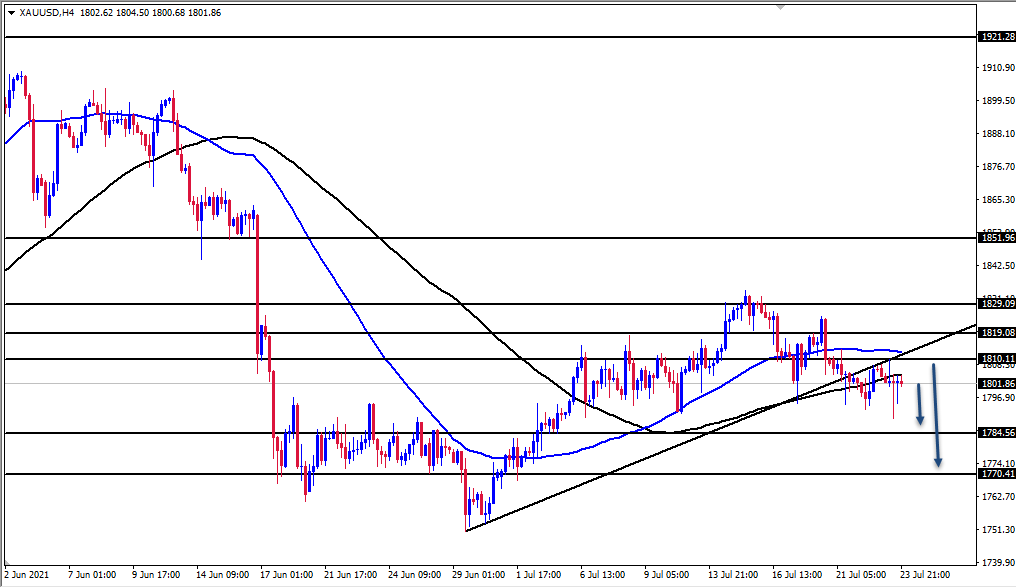Open the chart menu arrow beside XAUUSD
This screenshot has height=588, width=1016.
tap(11, 13)
